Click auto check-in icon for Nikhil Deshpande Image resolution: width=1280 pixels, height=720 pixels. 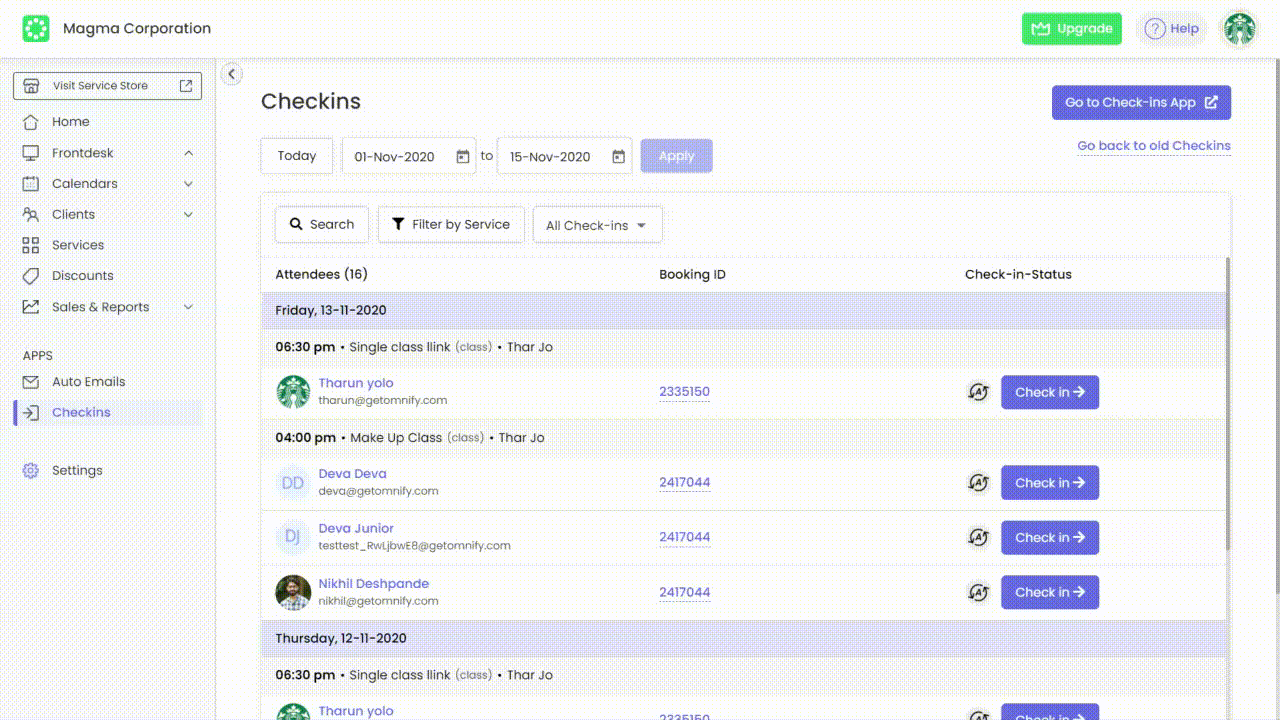[x=978, y=593]
